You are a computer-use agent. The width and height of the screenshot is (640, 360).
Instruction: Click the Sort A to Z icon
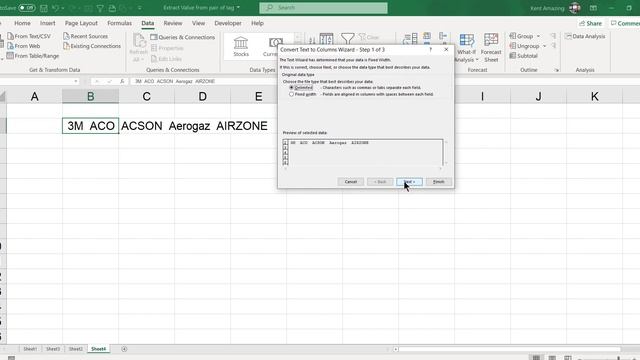[x=312, y=39]
